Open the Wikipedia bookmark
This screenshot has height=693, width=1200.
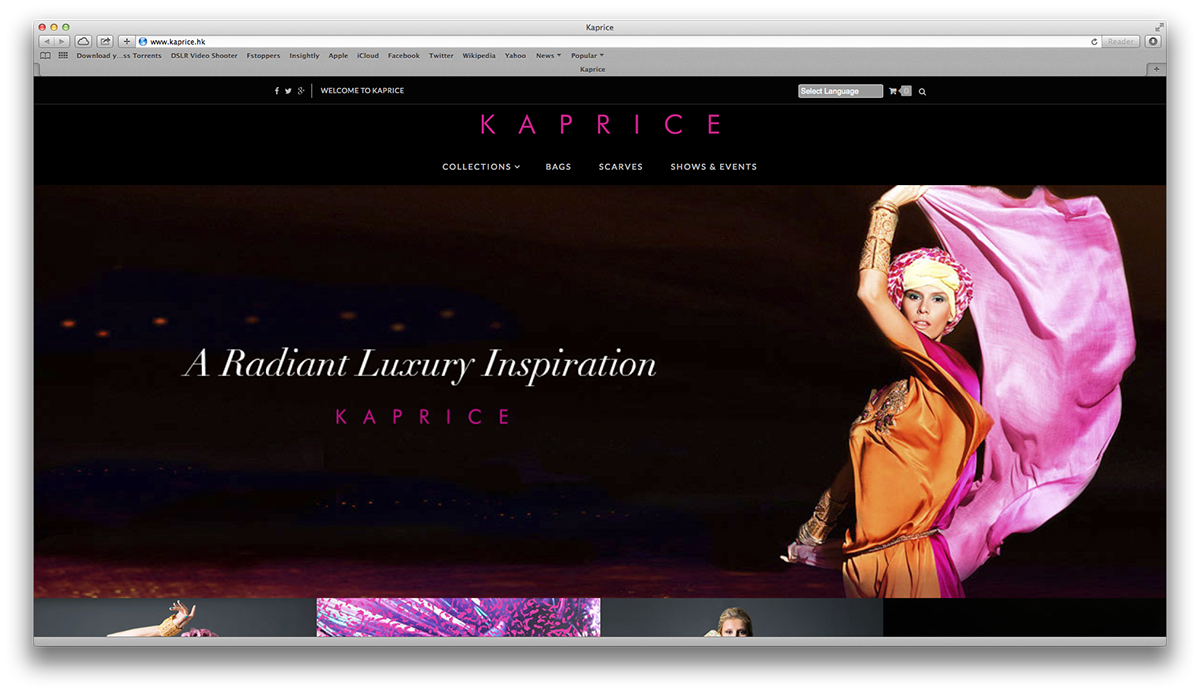click(479, 56)
